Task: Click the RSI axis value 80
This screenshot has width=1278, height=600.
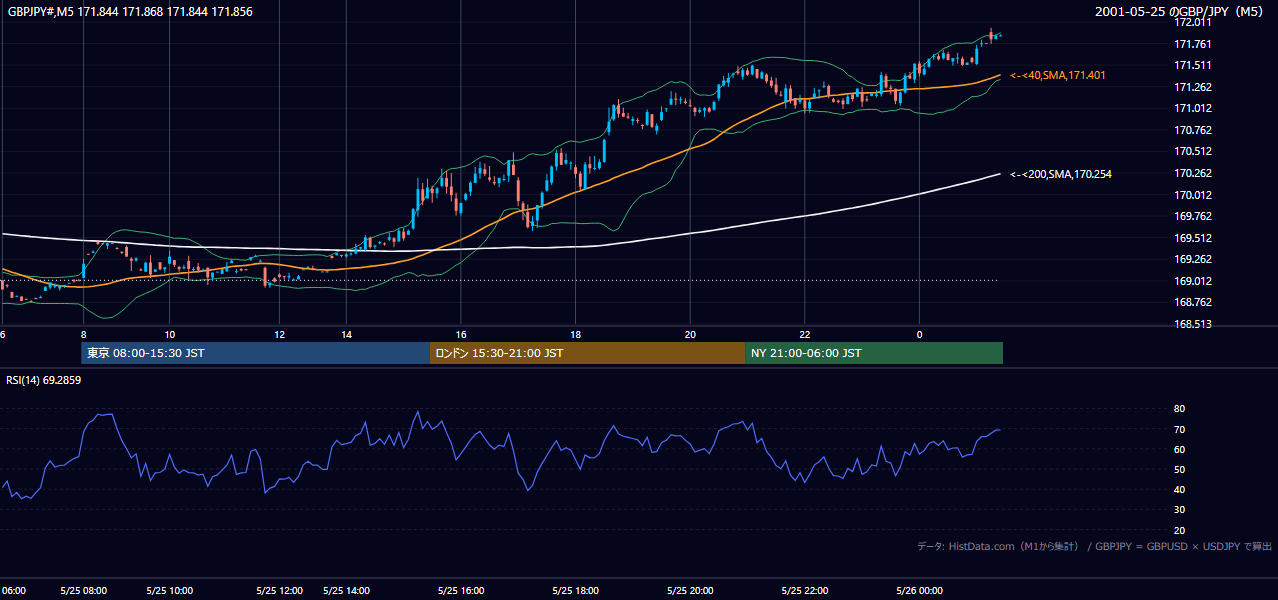Action: pyautogui.click(x=1179, y=409)
